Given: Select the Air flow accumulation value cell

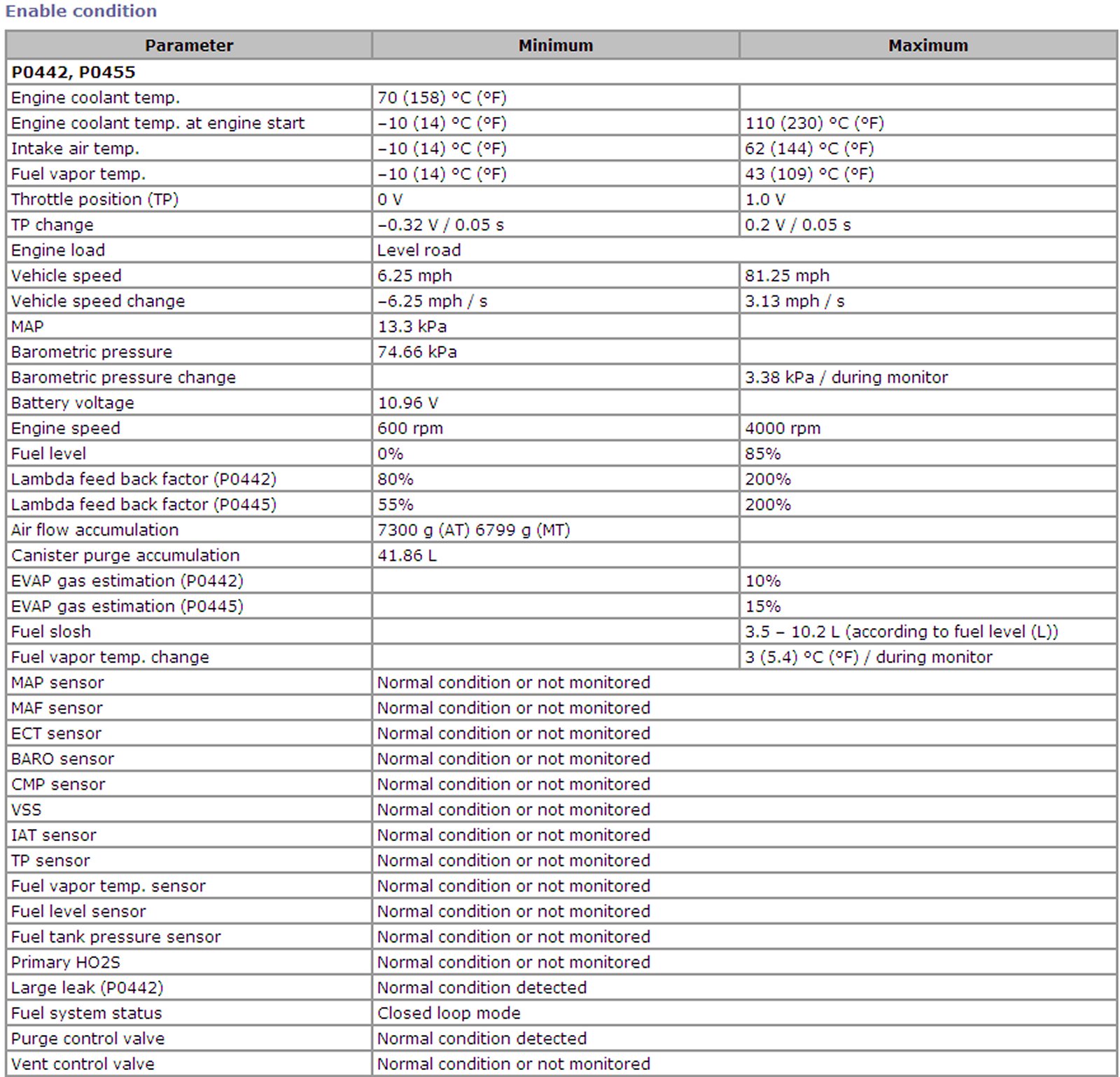Looking at the screenshot, I should [x=474, y=530].
